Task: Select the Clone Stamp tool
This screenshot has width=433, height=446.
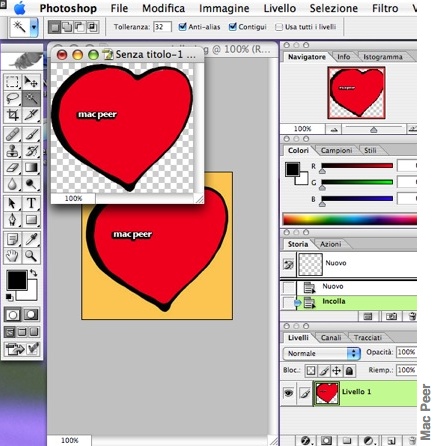Action: 13,151
